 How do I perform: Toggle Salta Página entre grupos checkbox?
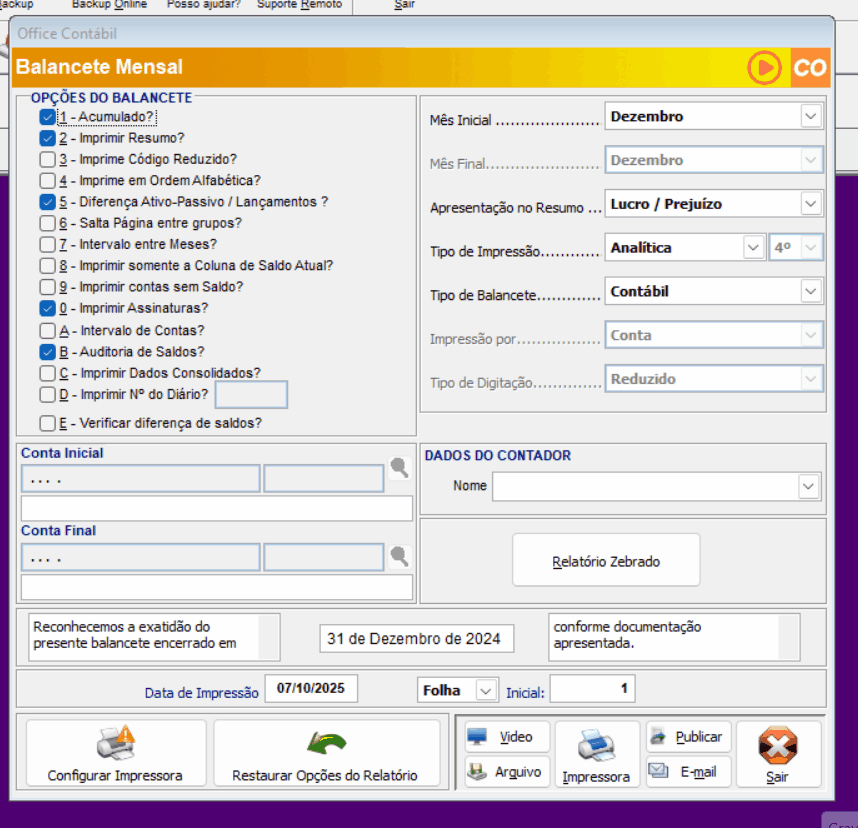tap(47, 223)
